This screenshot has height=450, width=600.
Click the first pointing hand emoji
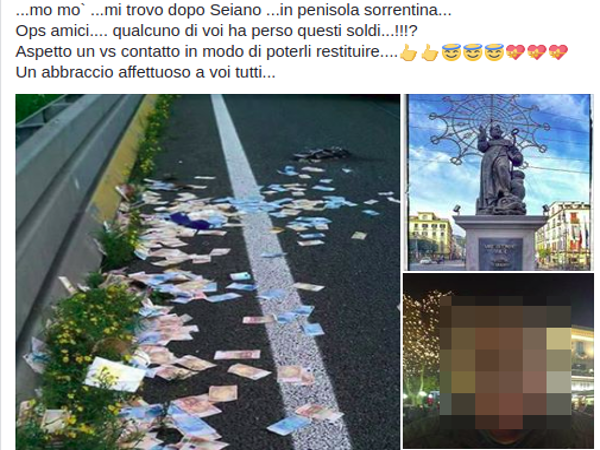click(x=408, y=52)
